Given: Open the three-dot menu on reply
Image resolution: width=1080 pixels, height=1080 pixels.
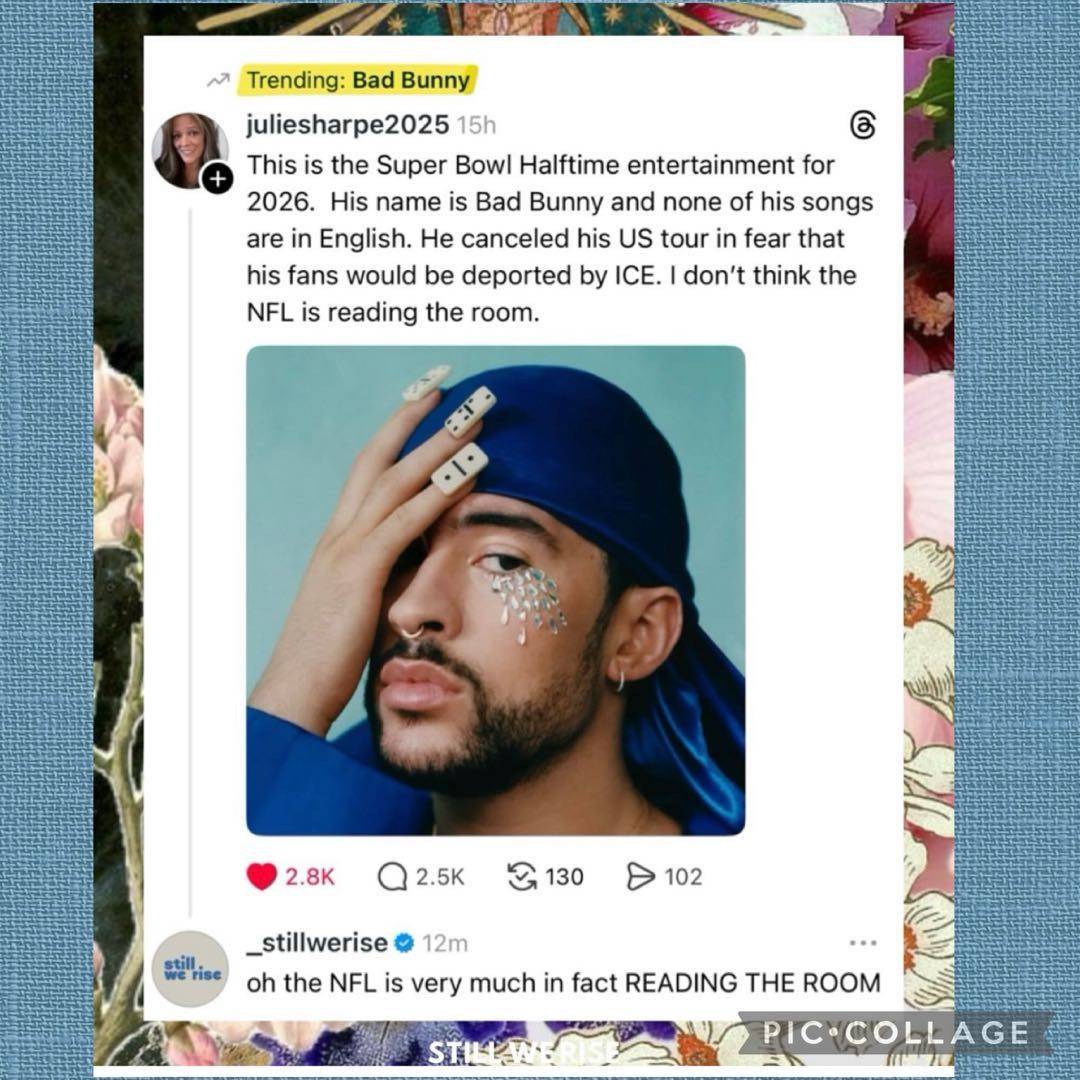Looking at the screenshot, I should (x=863, y=942).
